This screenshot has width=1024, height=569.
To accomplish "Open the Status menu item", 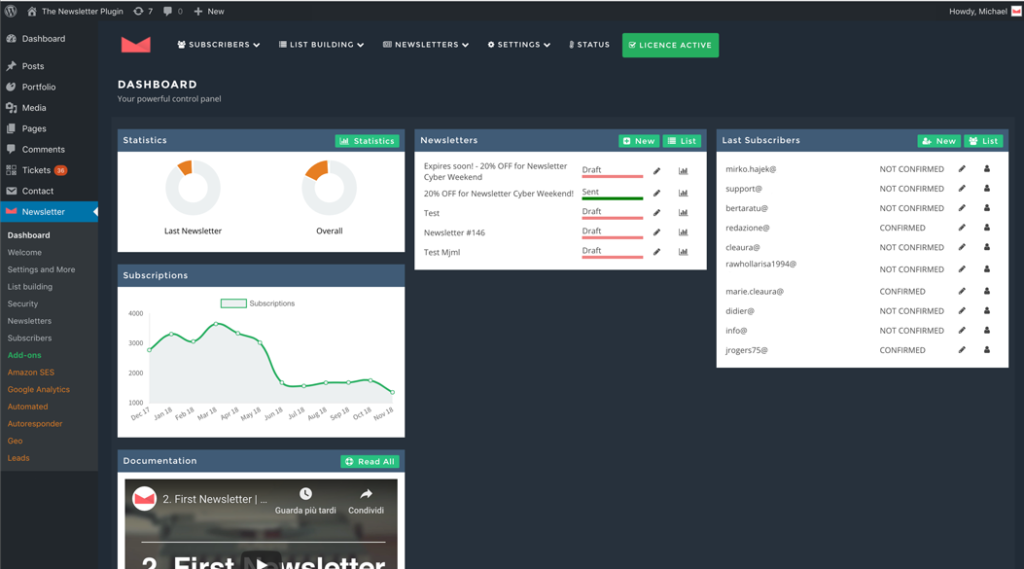I will pyautogui.click(x=589, y=44).
